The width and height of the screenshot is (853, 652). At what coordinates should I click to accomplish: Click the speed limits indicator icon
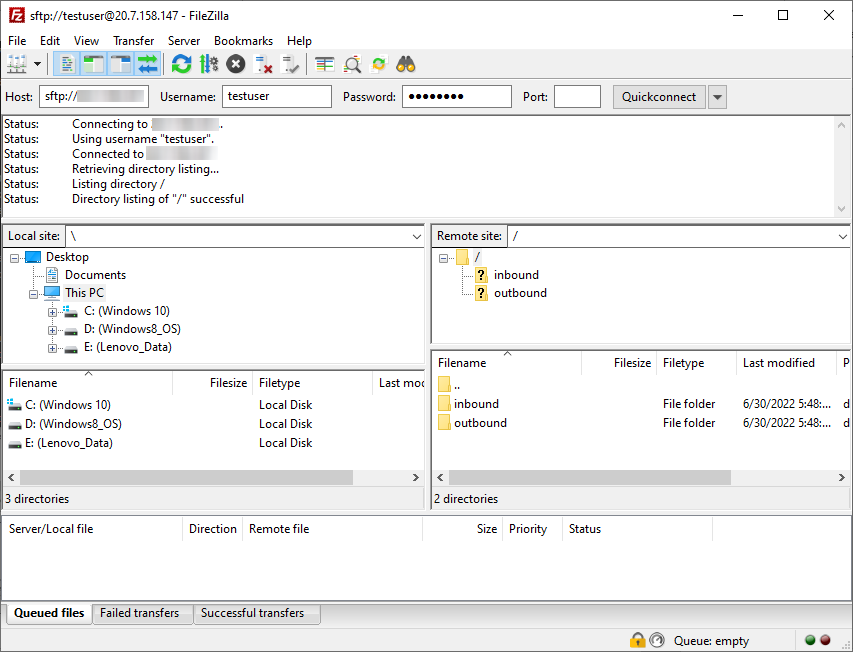click(657, 640)
